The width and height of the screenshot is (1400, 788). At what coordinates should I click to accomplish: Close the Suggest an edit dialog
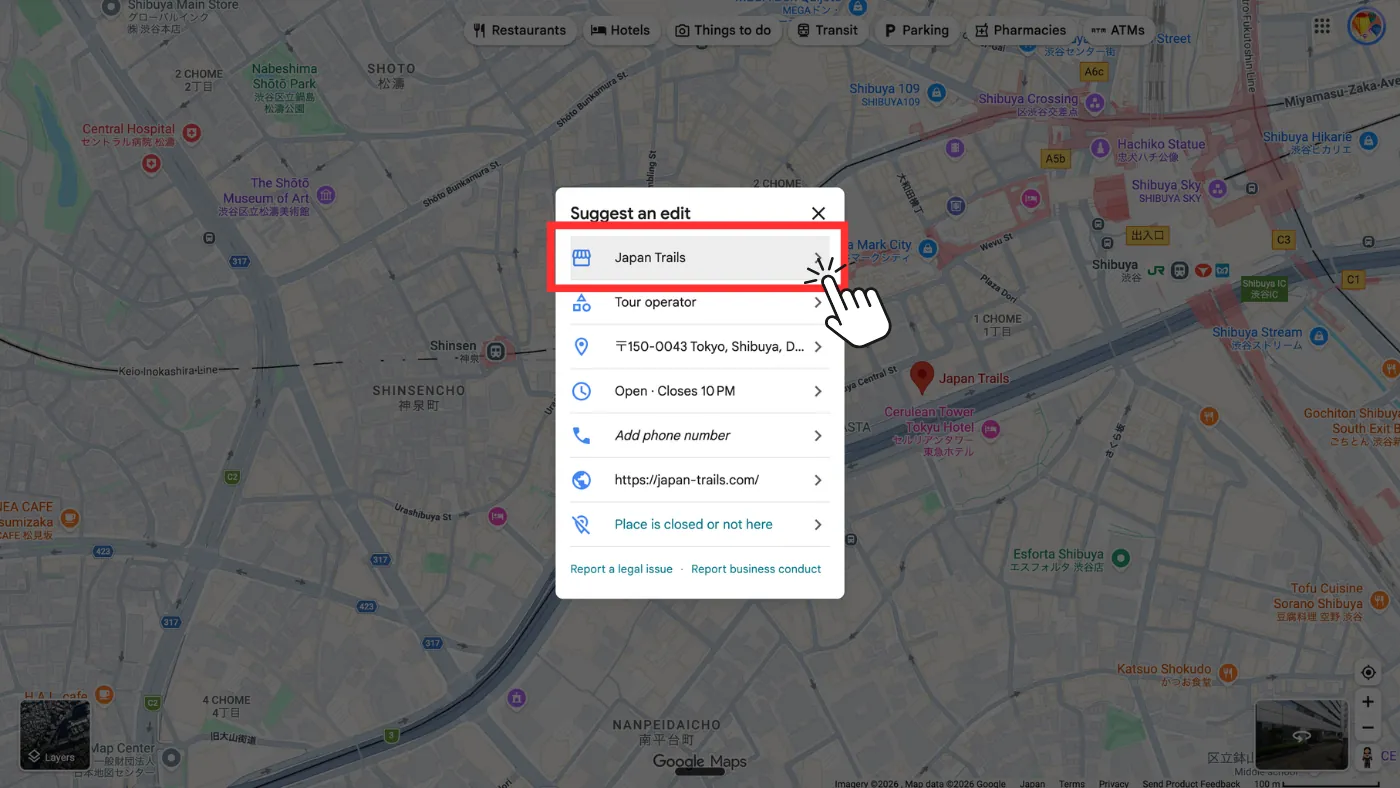(818, 213)
